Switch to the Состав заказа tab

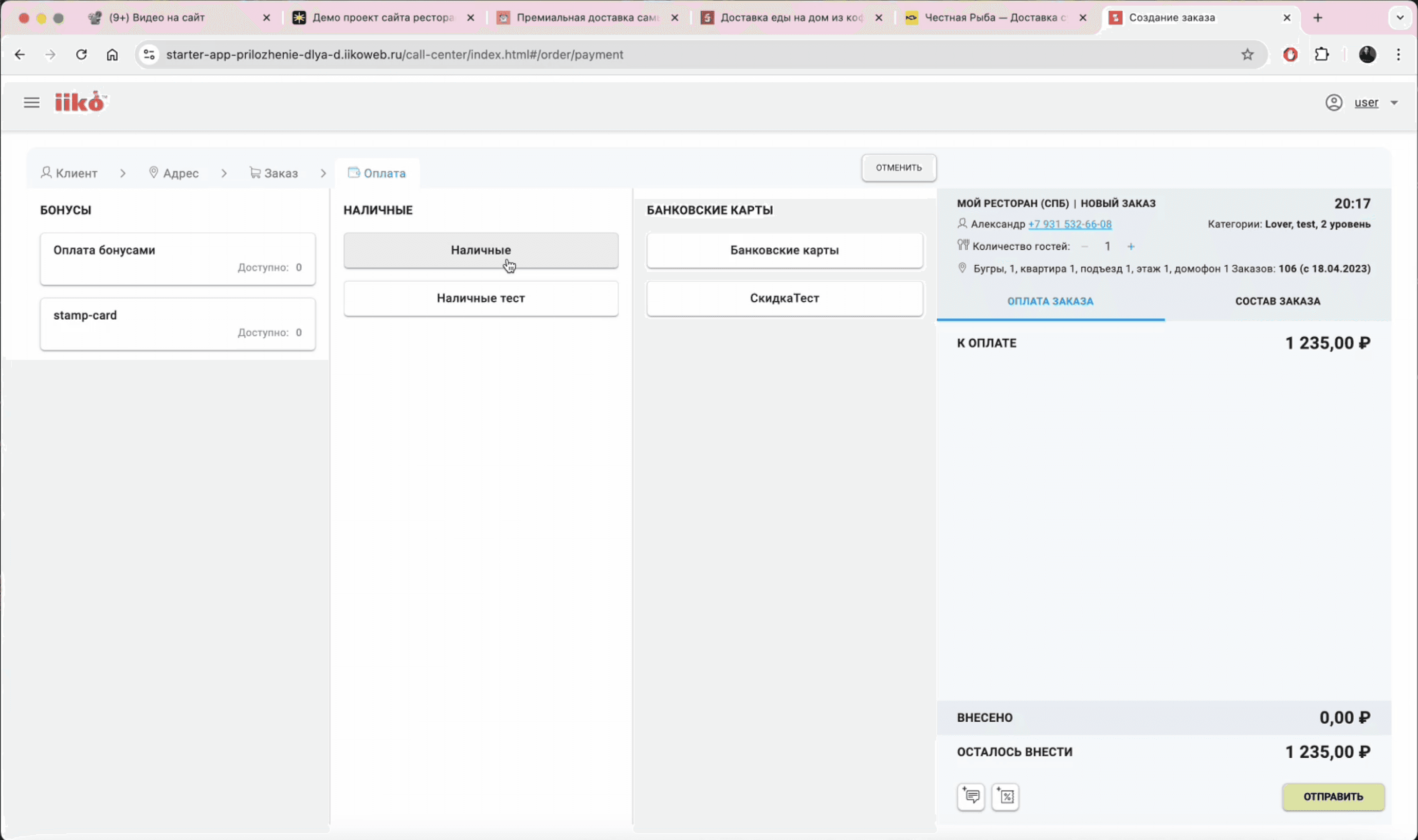(1278, 301)
